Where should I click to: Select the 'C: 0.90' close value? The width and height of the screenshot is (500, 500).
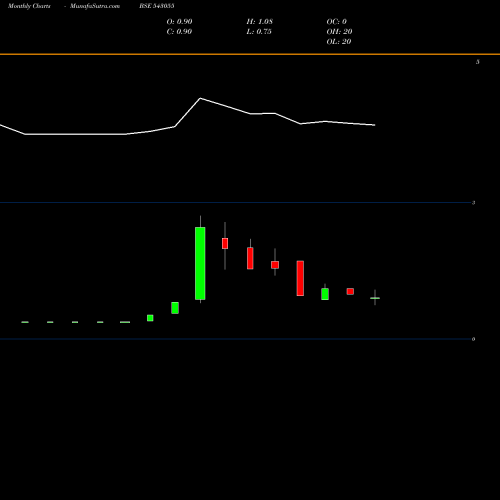(x=179, y=32)
